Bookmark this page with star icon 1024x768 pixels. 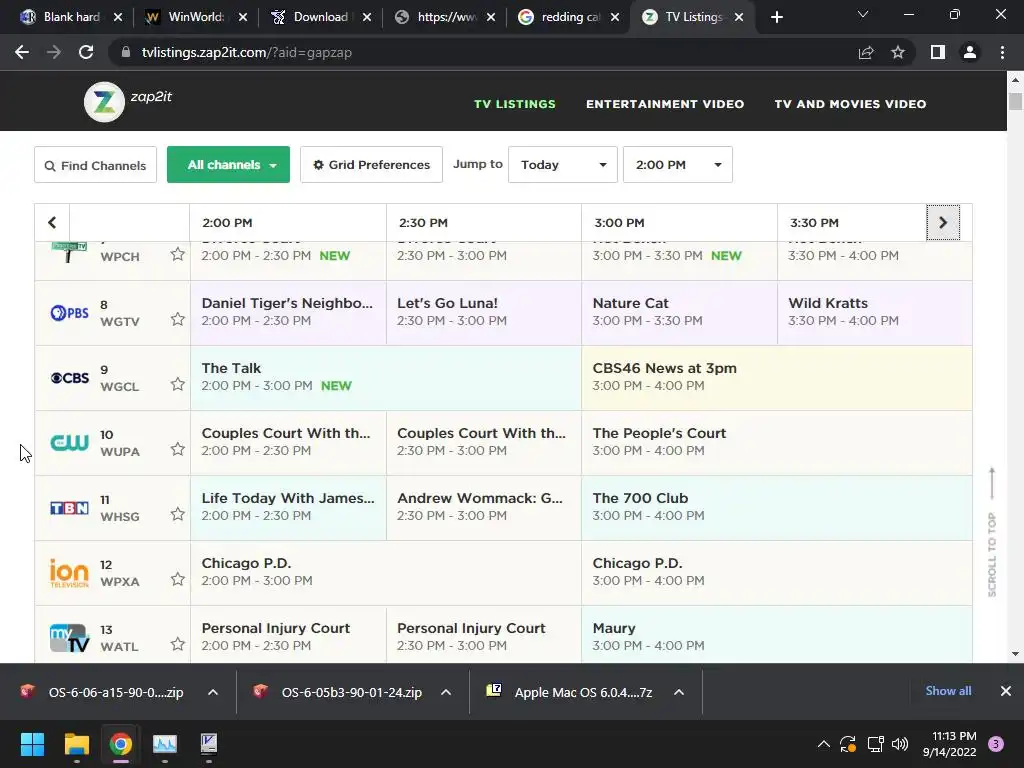898,52
